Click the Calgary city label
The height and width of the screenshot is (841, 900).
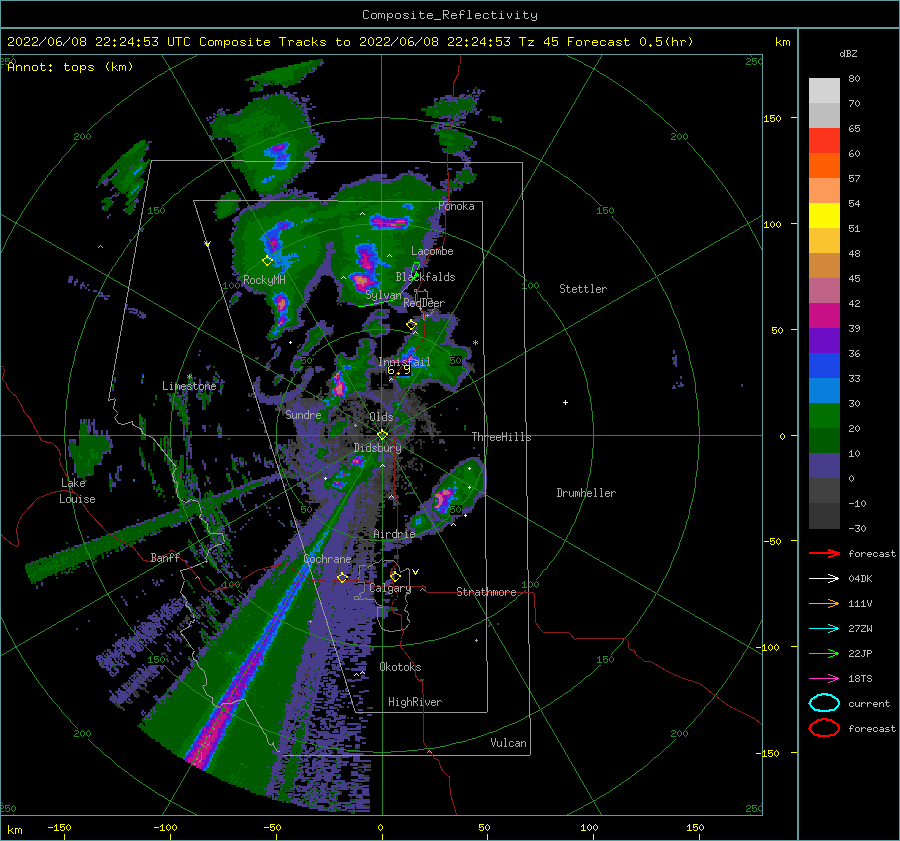click(x=390, y=588)
